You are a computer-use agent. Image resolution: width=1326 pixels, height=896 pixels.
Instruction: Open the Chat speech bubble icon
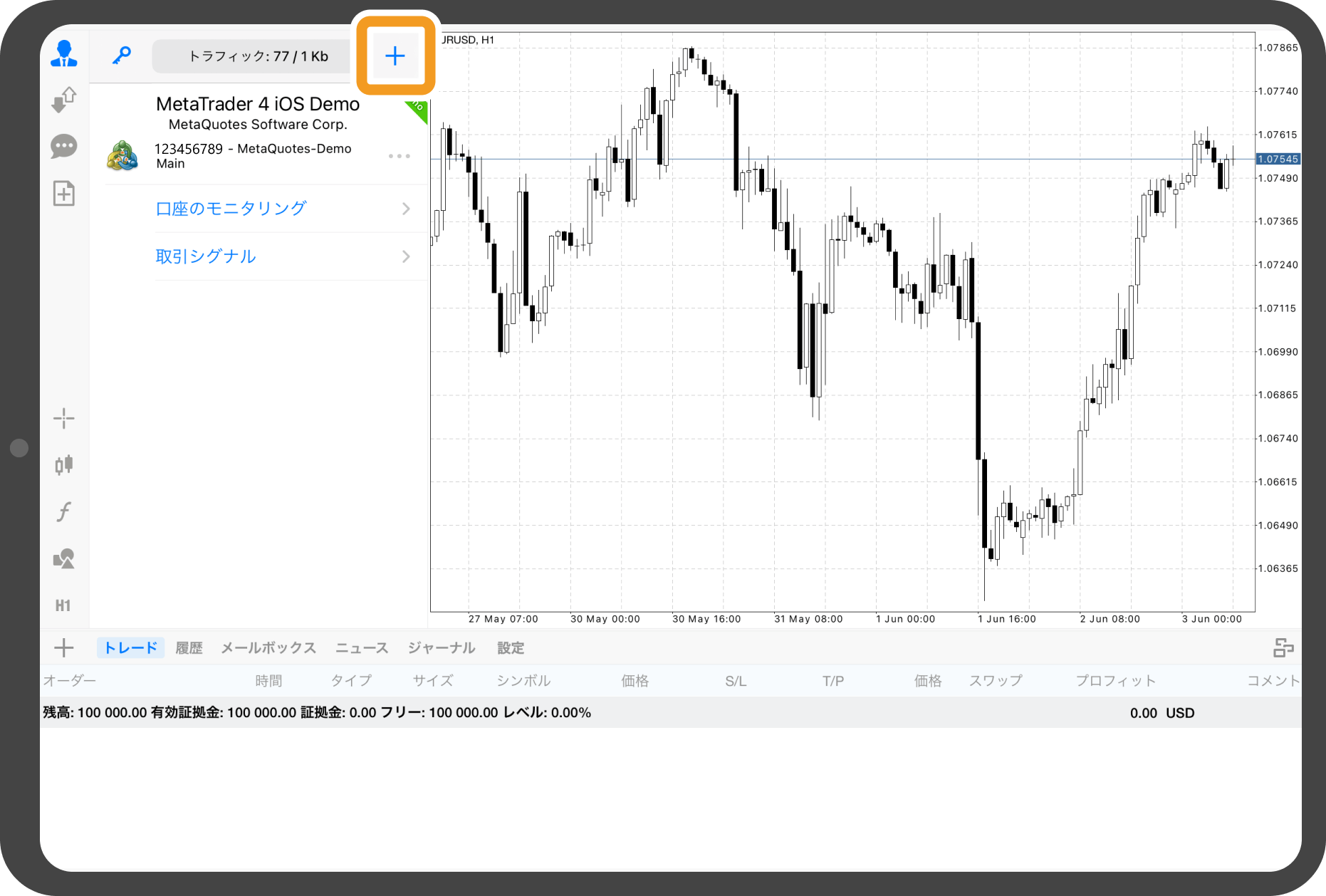click(64, 147)
